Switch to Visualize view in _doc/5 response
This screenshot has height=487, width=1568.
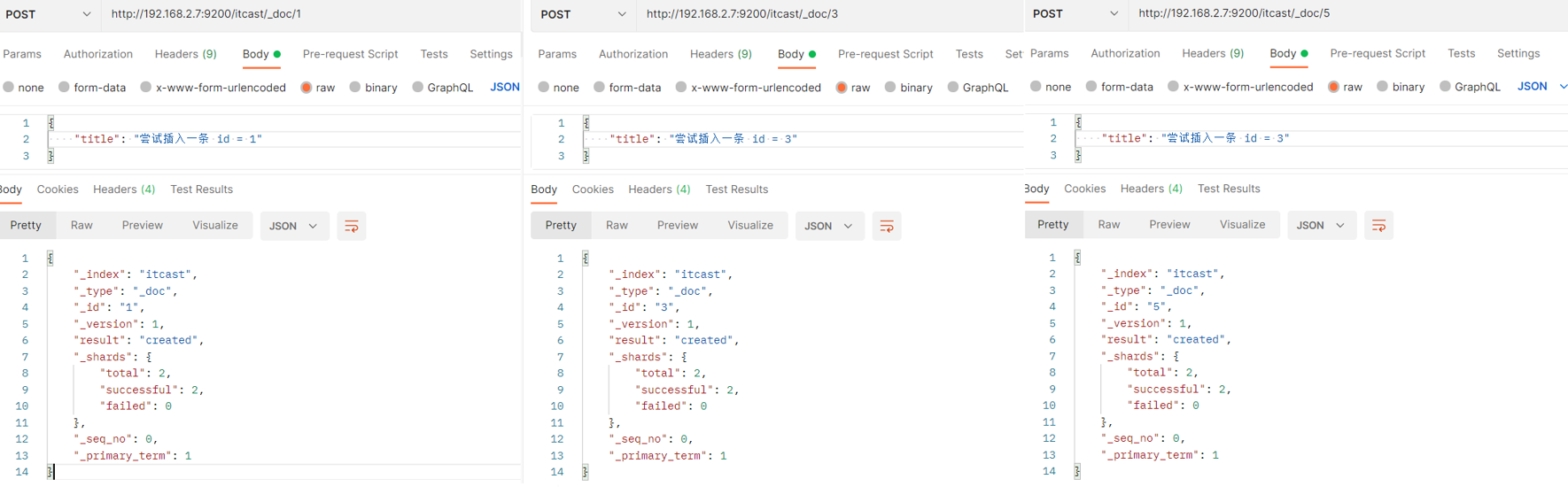coord(1242,225)
